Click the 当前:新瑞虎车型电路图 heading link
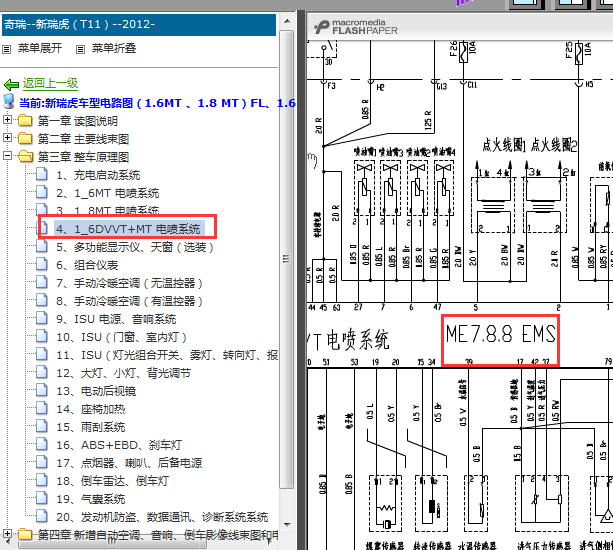 pyautogui.click(x=157, y=103)
